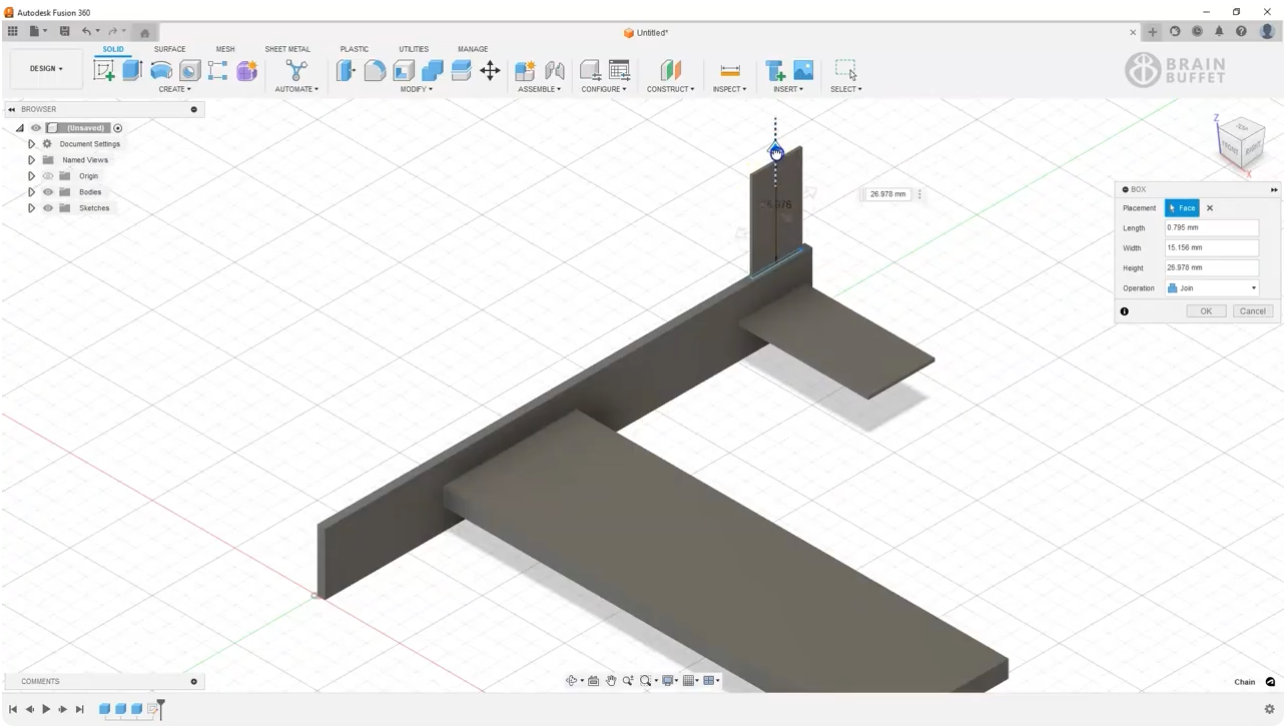The image size is (1287, 726).
Task: Click the Length input field
Action: point(1211,228)
